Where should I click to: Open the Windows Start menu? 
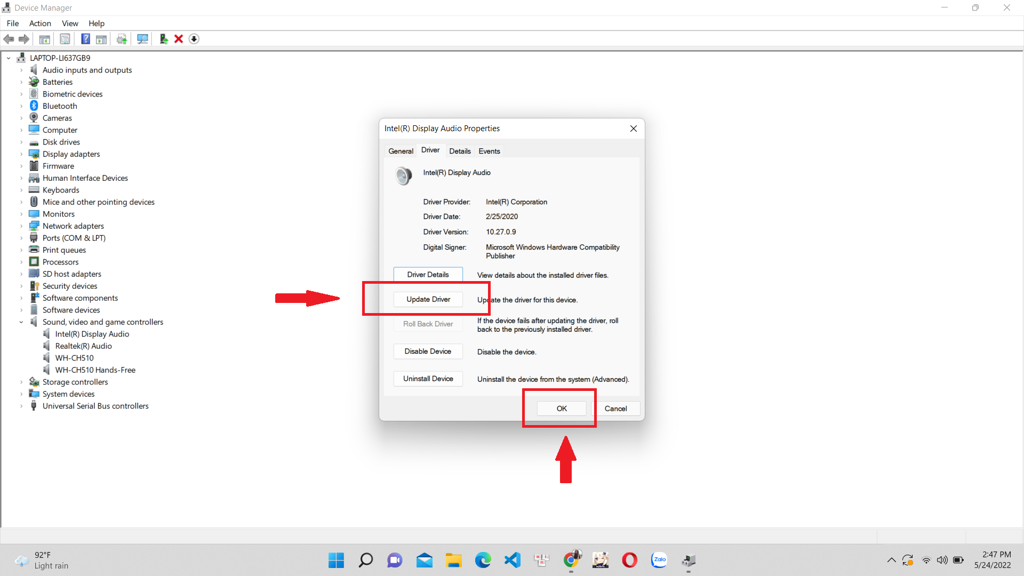pyautogui.click(x=336, y=560)
